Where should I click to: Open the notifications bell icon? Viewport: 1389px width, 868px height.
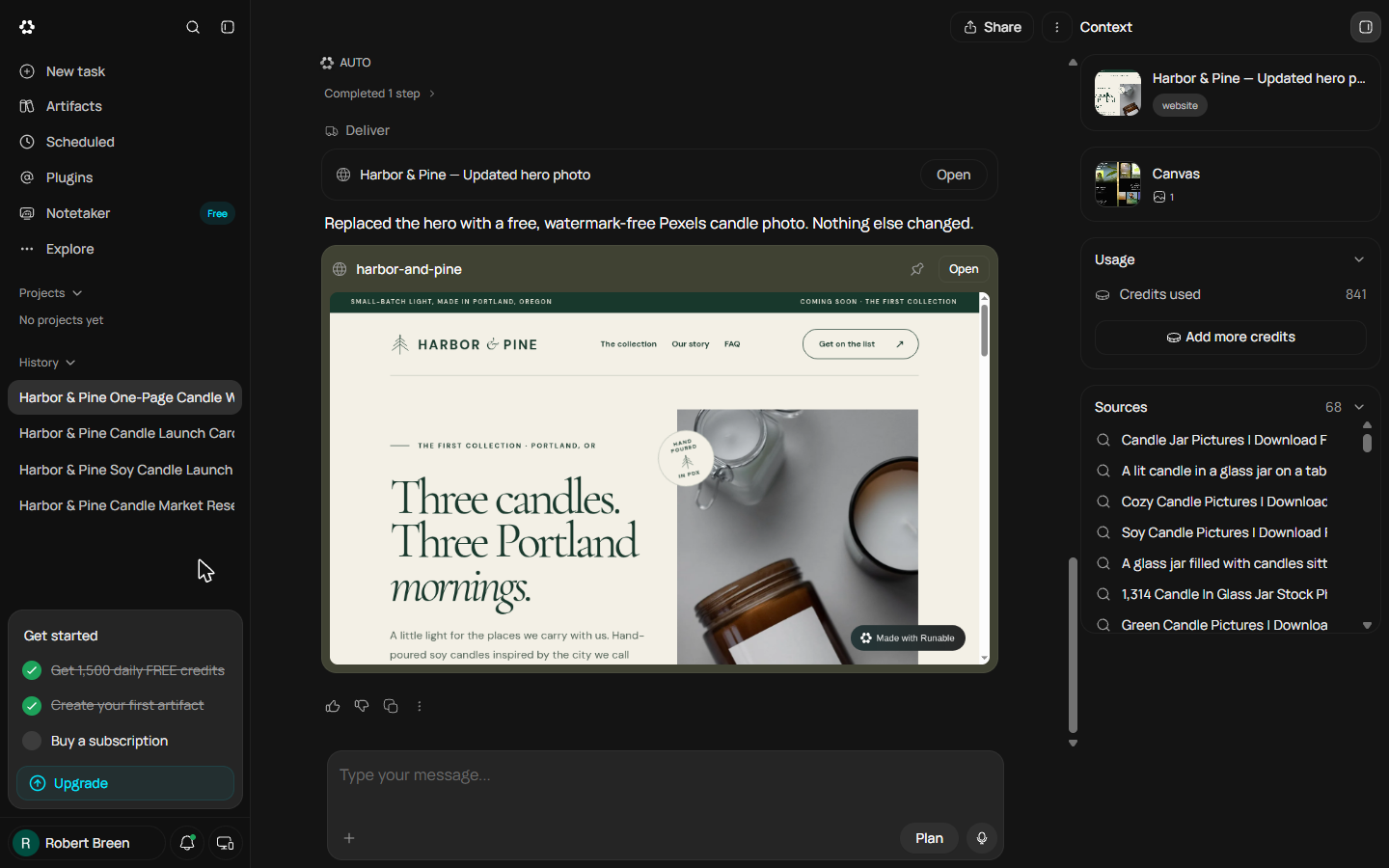[x=187, y=843]
